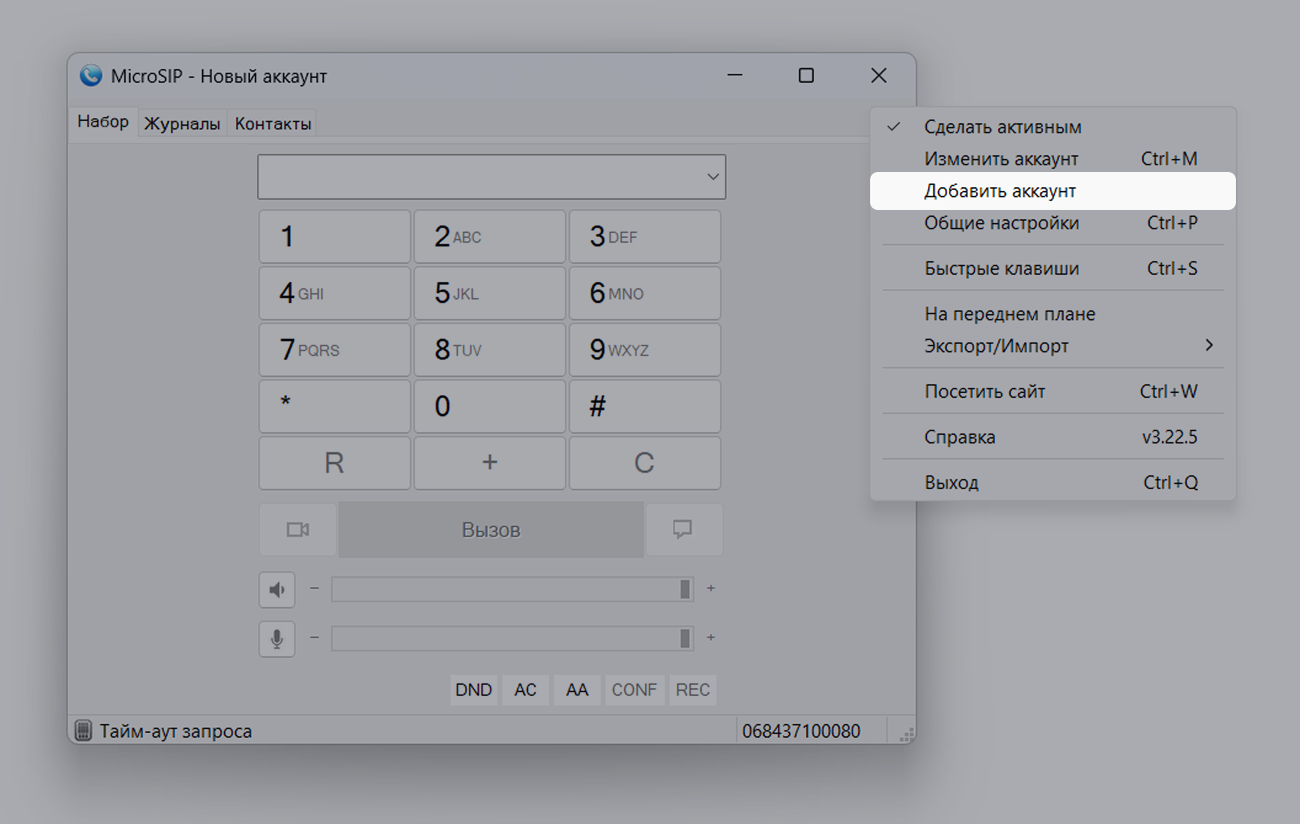This screenshot has width=1300, height=824.
Task: Adjust the speaker volume slider
Action: tap(513, 589)
